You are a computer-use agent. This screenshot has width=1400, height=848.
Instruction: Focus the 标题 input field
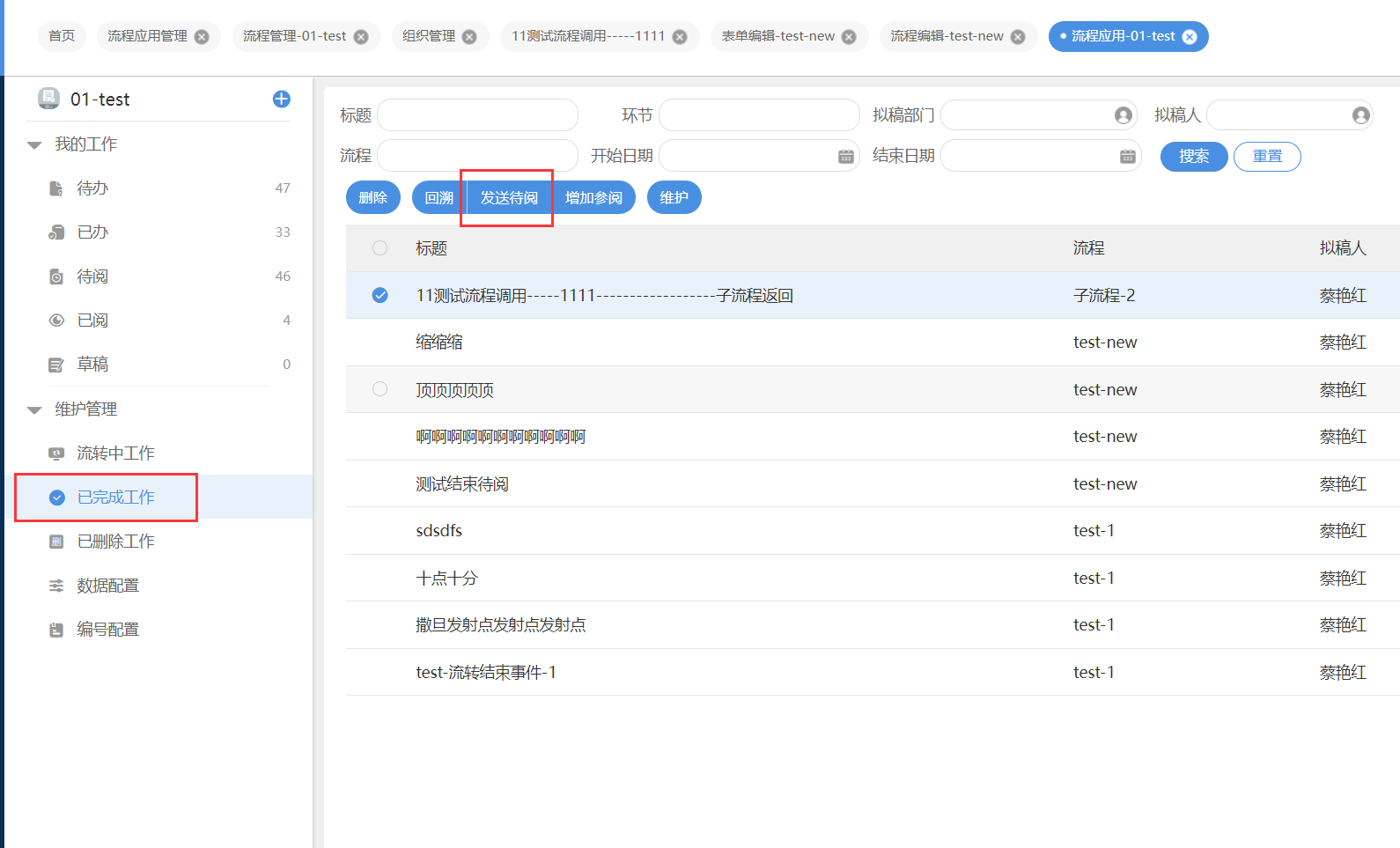click(x=477, y=115)
